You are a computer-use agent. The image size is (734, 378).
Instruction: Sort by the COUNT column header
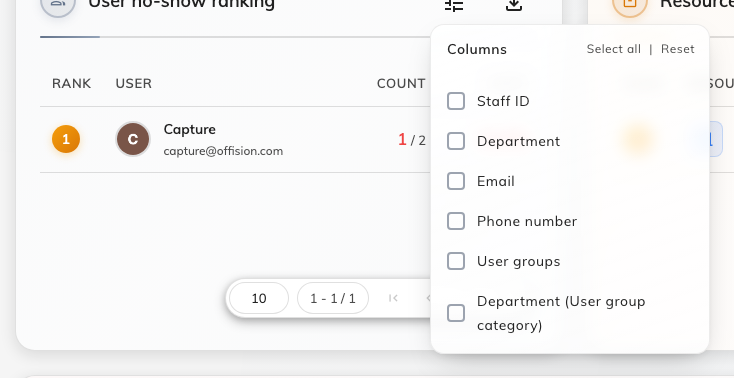click(401, 83)
